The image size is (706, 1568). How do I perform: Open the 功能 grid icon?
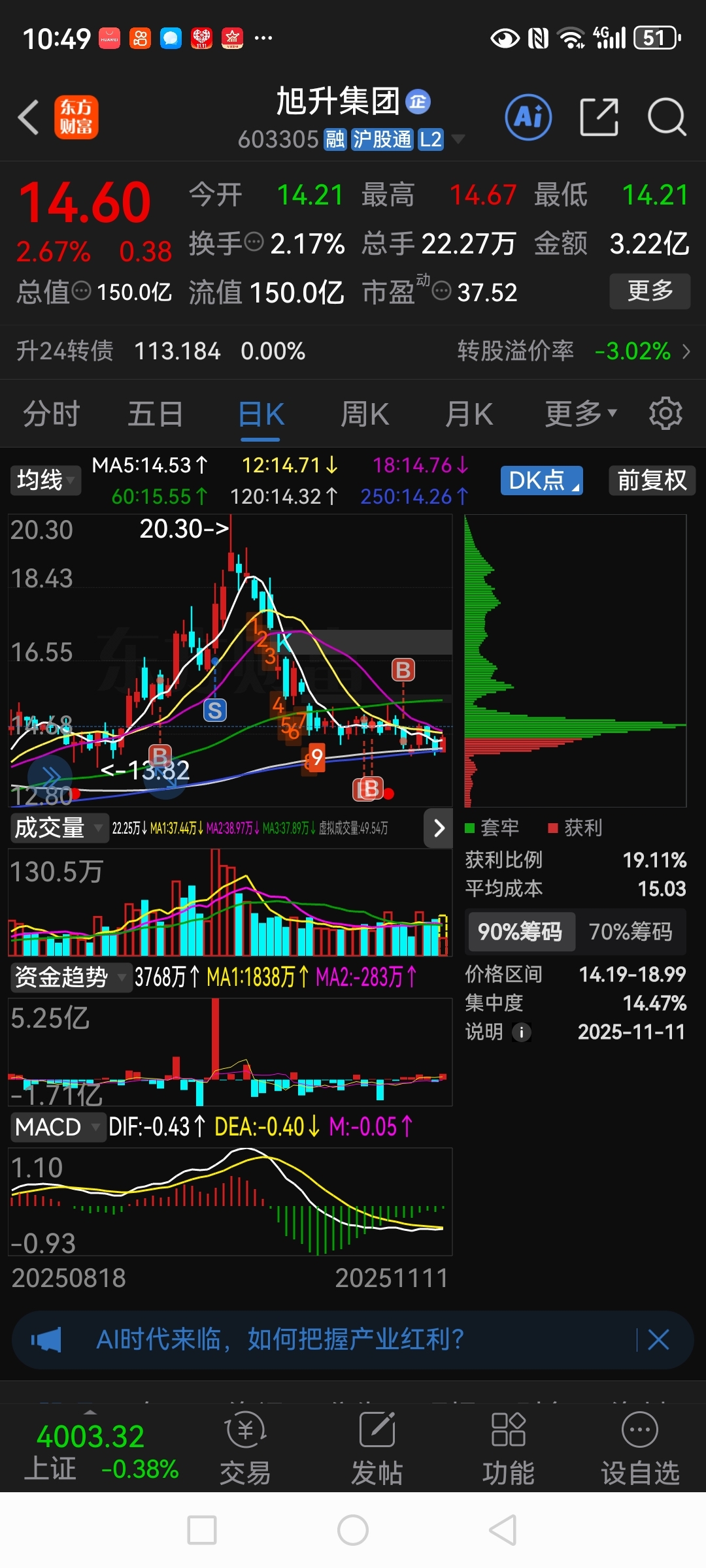pos(509,1430)
